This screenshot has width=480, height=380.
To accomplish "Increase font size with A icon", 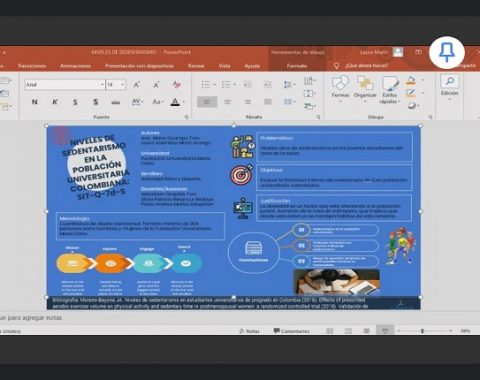I will (x=136, y=85).
